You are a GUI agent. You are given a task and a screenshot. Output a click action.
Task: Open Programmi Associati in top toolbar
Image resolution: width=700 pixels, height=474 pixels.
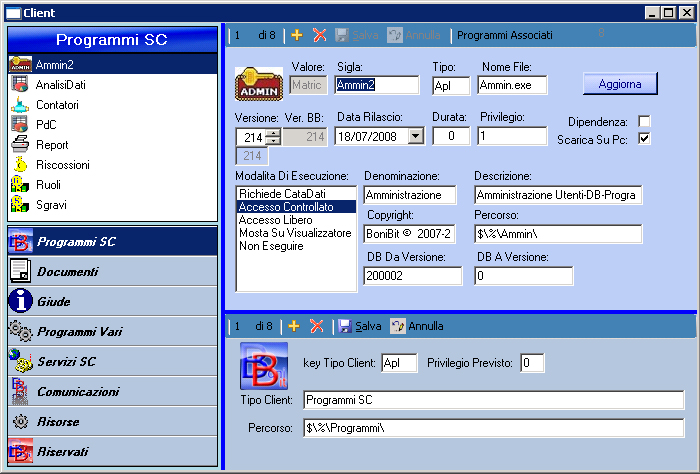(504, 35)
